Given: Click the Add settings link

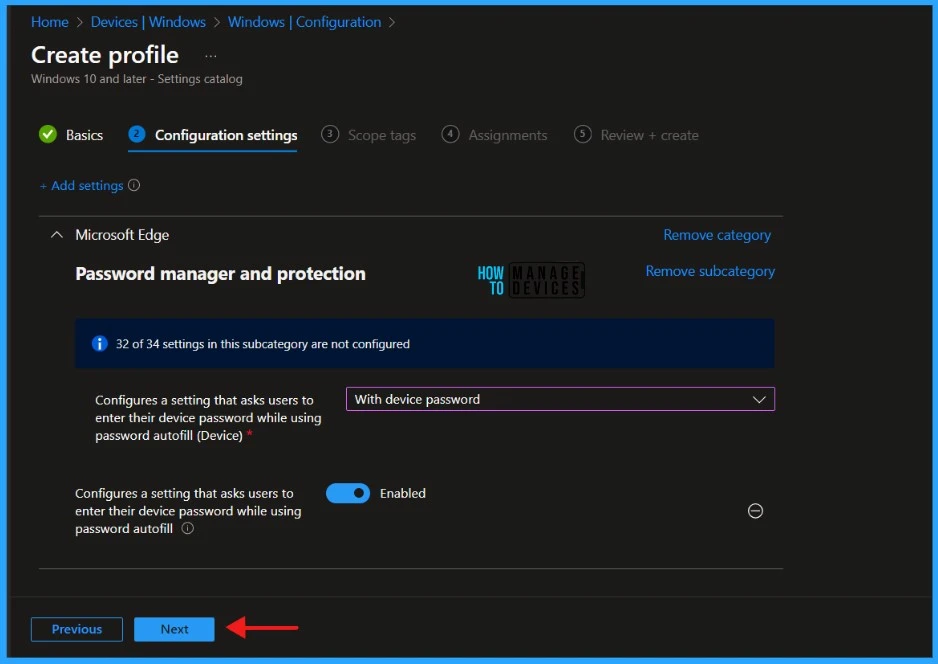Looking at the screenshot, I should 81,185.
